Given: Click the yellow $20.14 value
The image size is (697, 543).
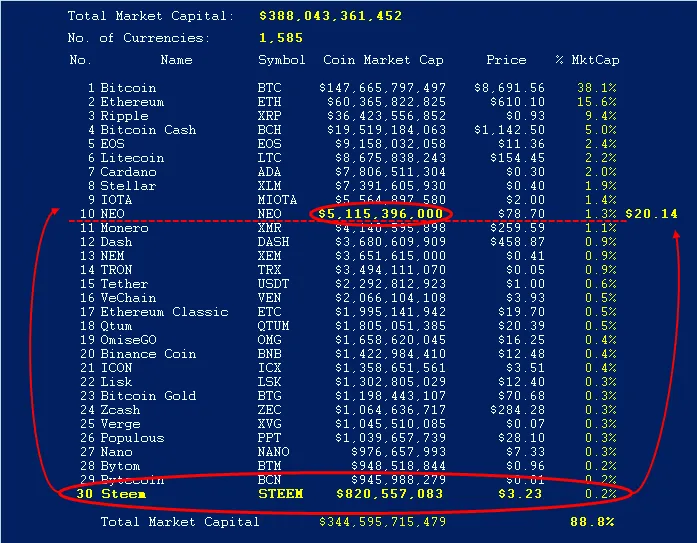Looking at the screenshot, I should pos(651,214).
